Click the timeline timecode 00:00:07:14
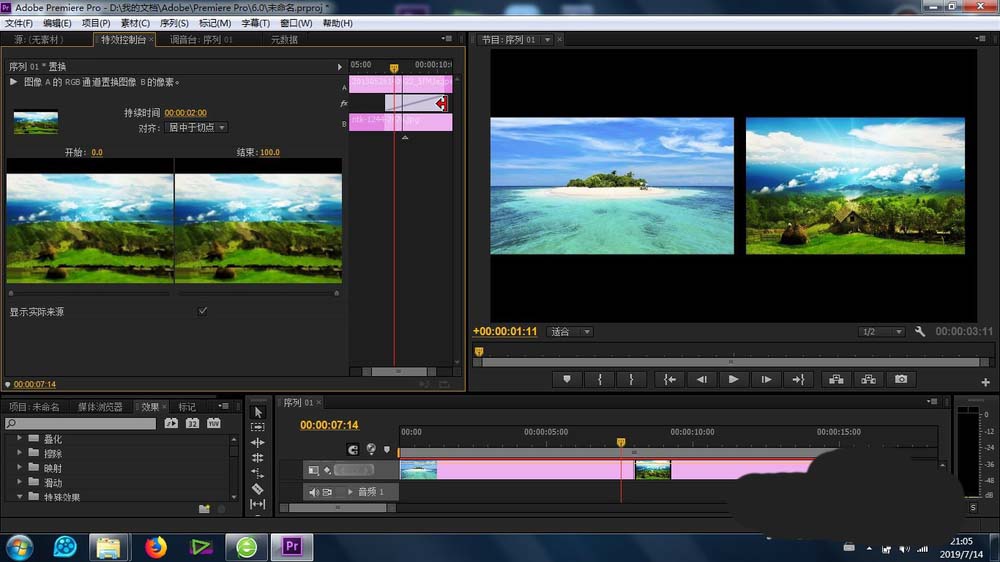Viewport: 1000px width, 562px height. coord(329,425)
